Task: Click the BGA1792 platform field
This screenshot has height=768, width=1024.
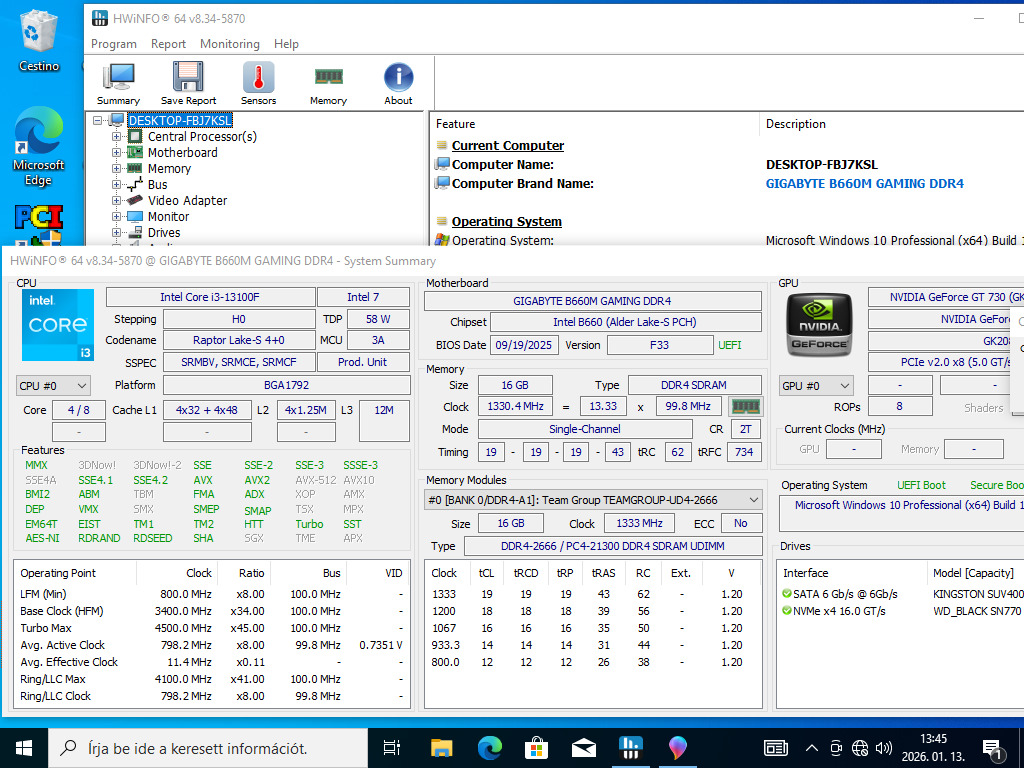Action: (286, 385)
